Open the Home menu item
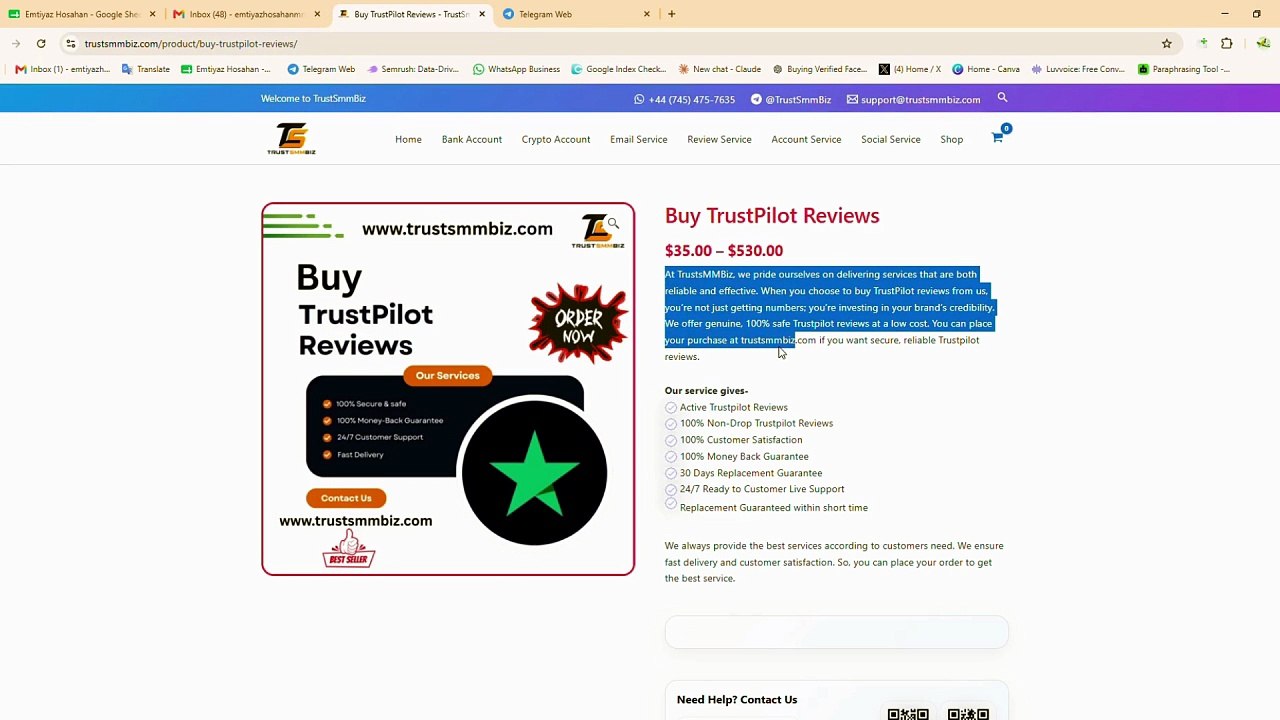 [408, 139]
